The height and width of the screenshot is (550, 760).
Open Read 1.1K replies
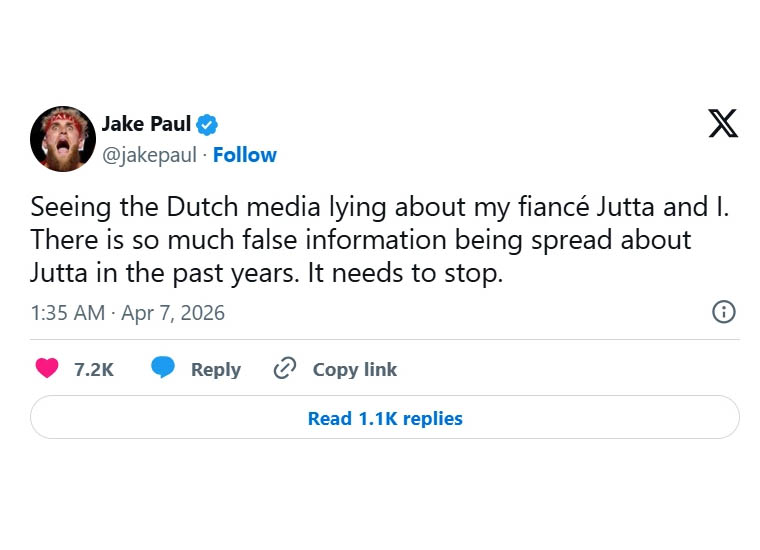tap(385, 418)
